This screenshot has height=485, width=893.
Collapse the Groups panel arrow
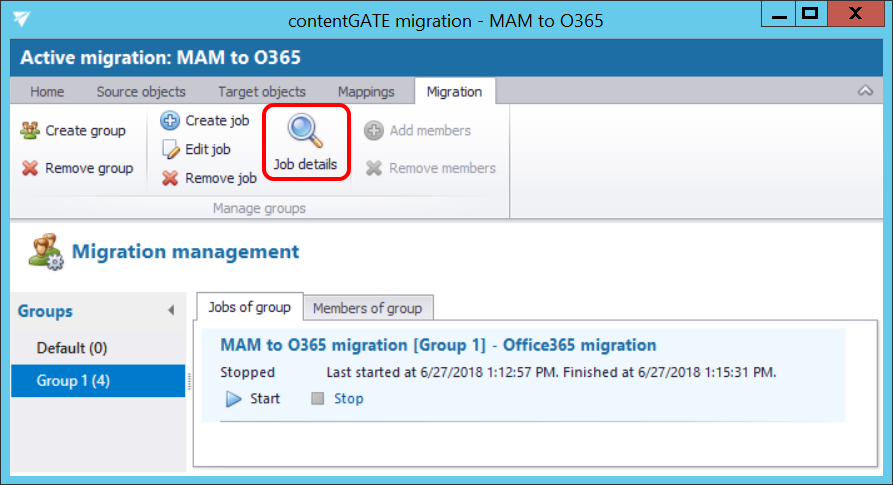click(171, 311)
